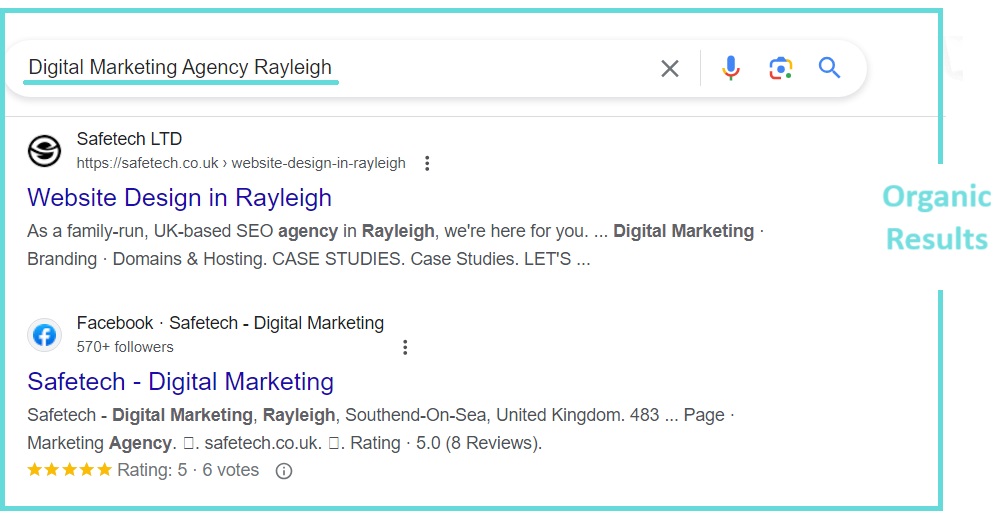Open three-dot menu for Safetech LTD result

pyautogui.click(x=427, y=163)
